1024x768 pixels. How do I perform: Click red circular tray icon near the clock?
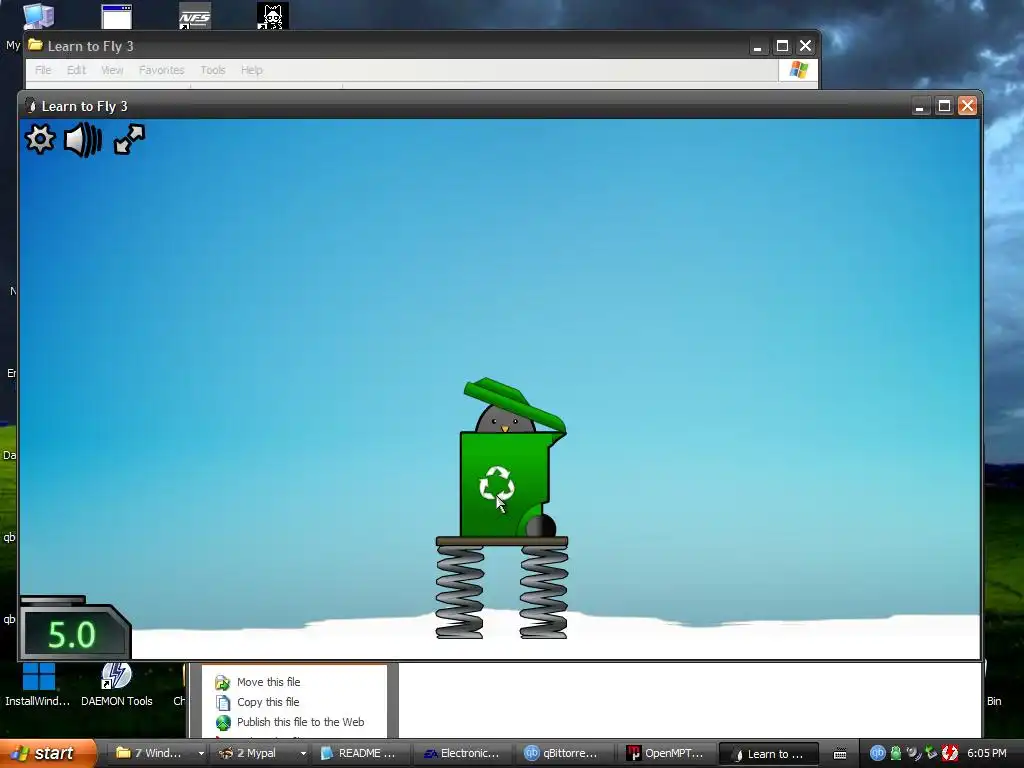[x=950, y=753]
